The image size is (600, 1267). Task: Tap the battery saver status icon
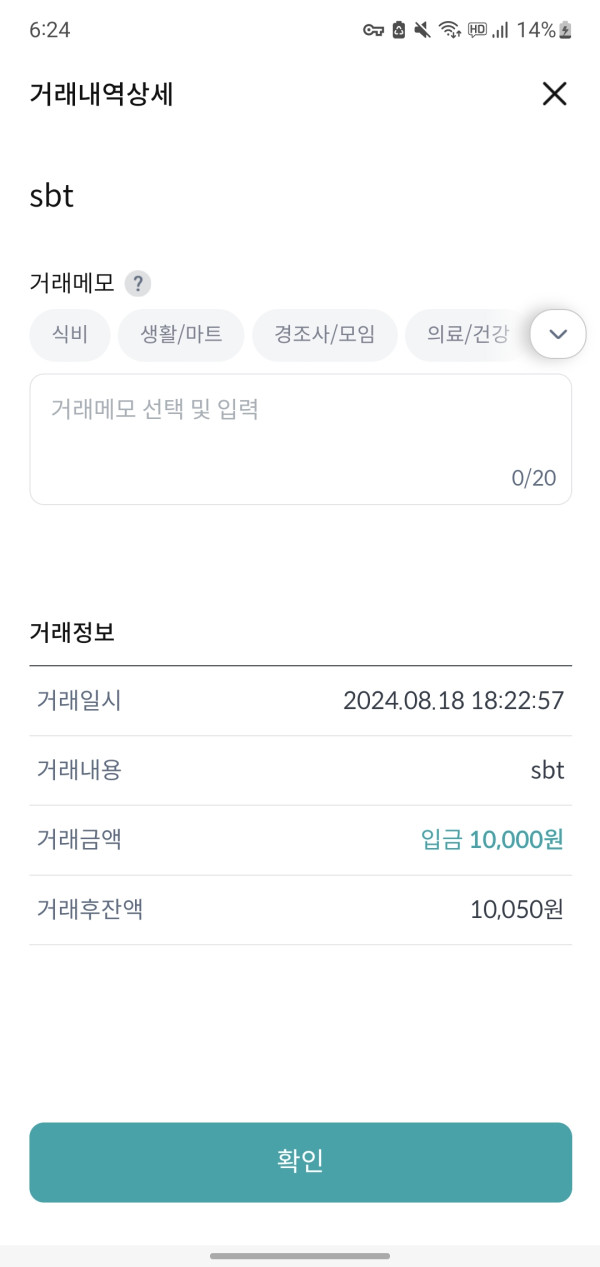398,30
